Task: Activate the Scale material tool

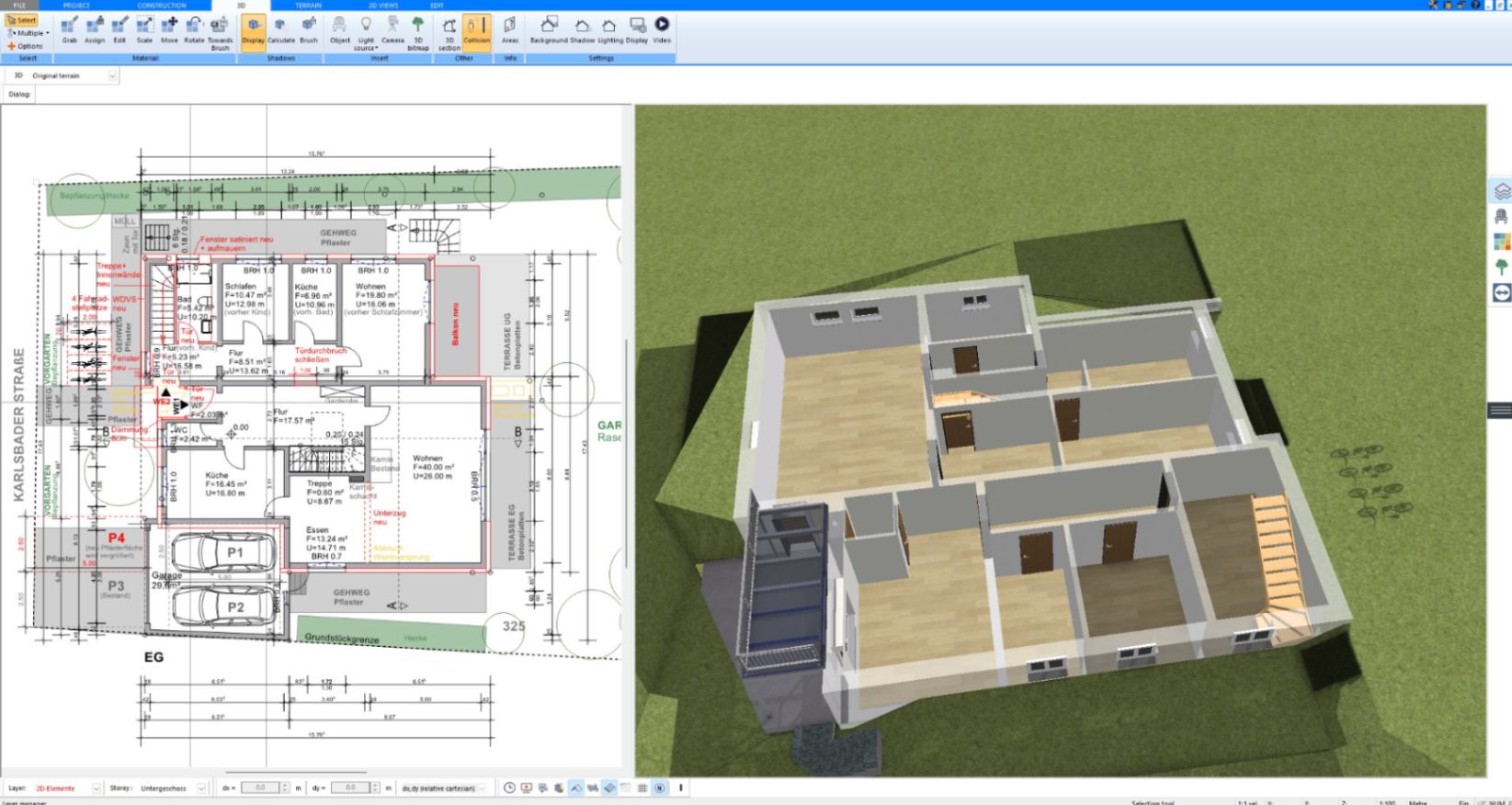Action: tap(144, 29)
